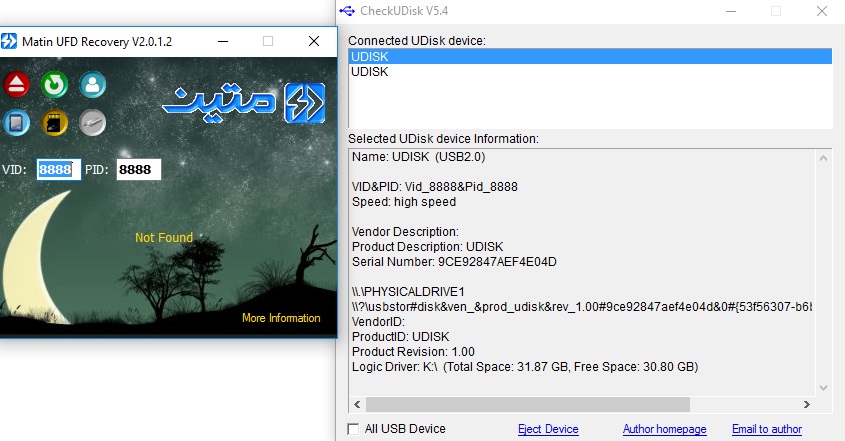Click the Matin UFD Recovery title bar app icon
The image size is (845, 441).
point(9,41)
